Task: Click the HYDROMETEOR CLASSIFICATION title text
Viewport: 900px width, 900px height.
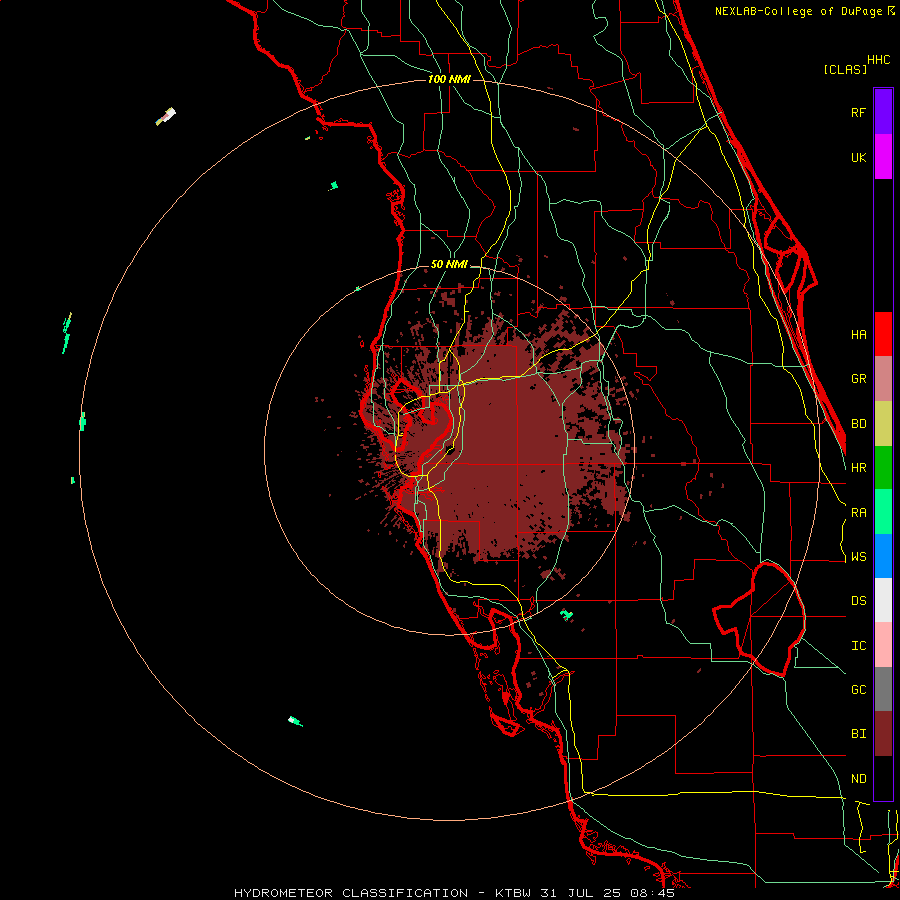Action: coord(350,893)
